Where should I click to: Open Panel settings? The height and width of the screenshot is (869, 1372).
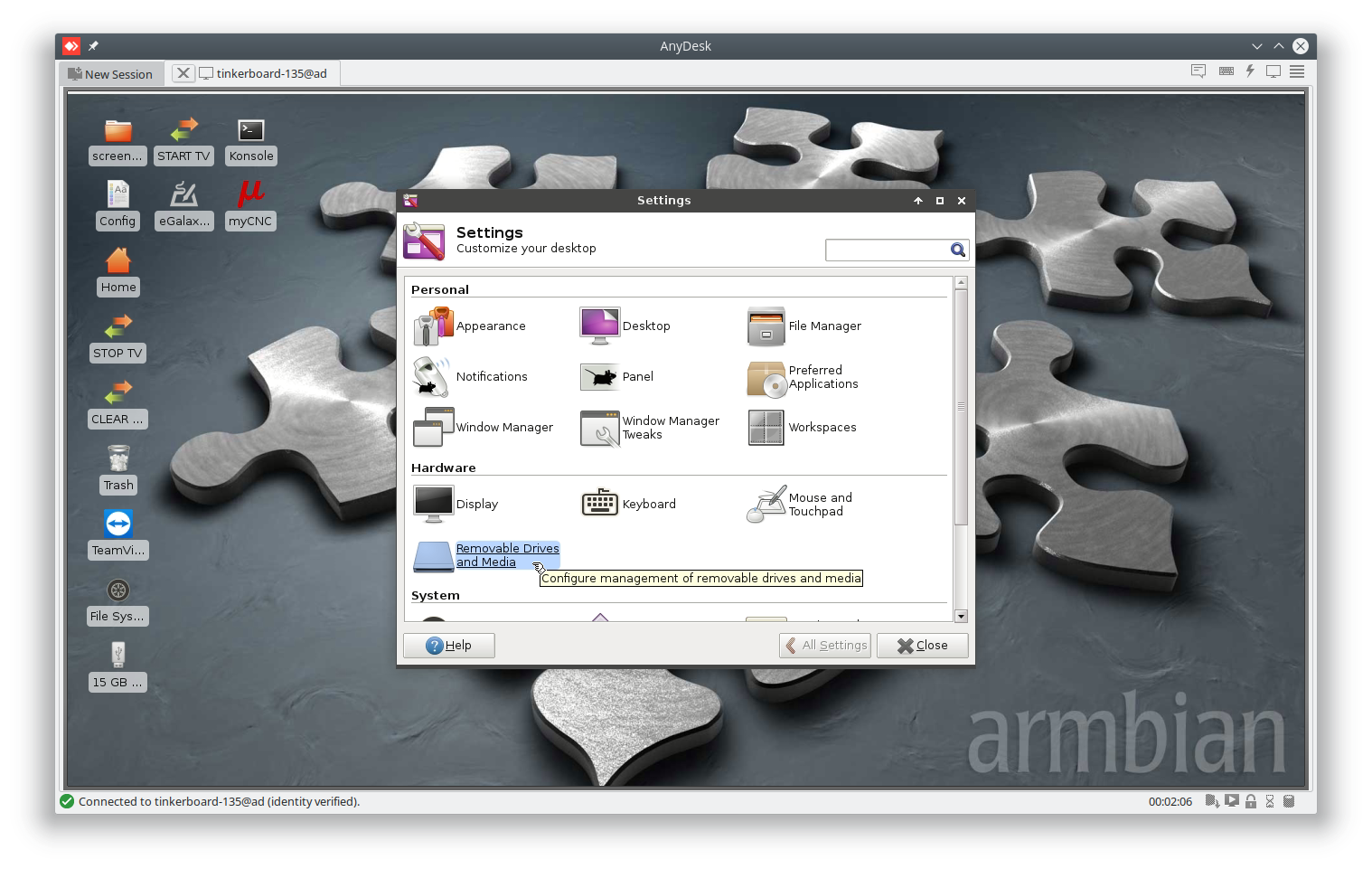click(617, 377)
